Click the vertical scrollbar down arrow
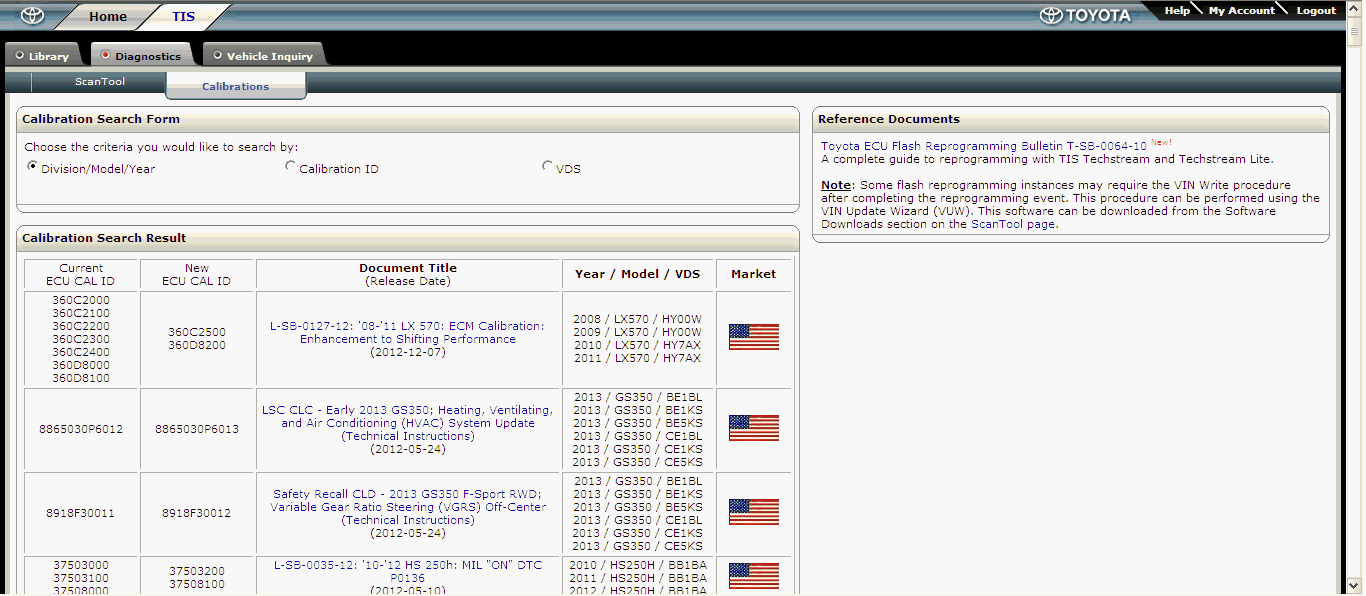This screenshot has height=596, width=1366. click(1355, 587)
